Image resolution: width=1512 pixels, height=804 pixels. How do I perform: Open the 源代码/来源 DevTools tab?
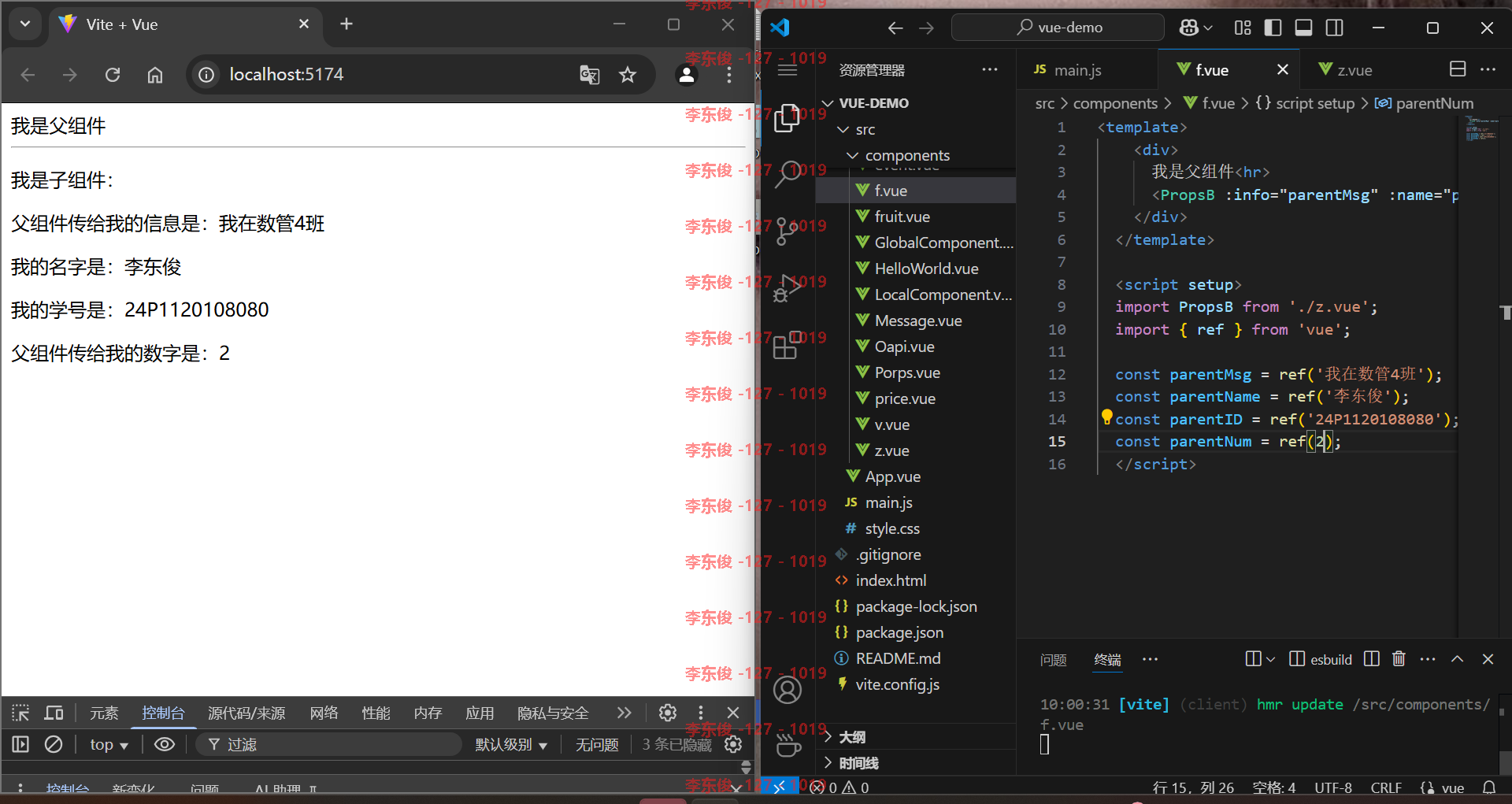[x=246, y=713]
